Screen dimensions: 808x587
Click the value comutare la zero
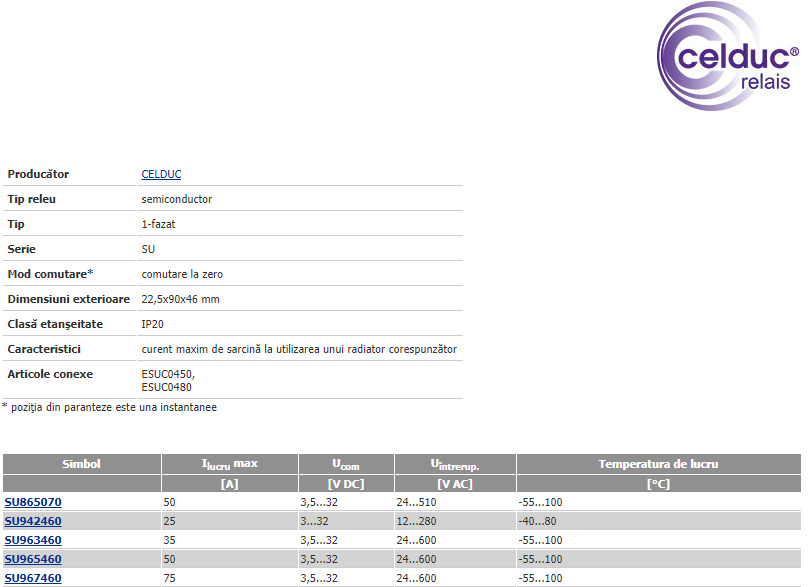coord(182,274)
